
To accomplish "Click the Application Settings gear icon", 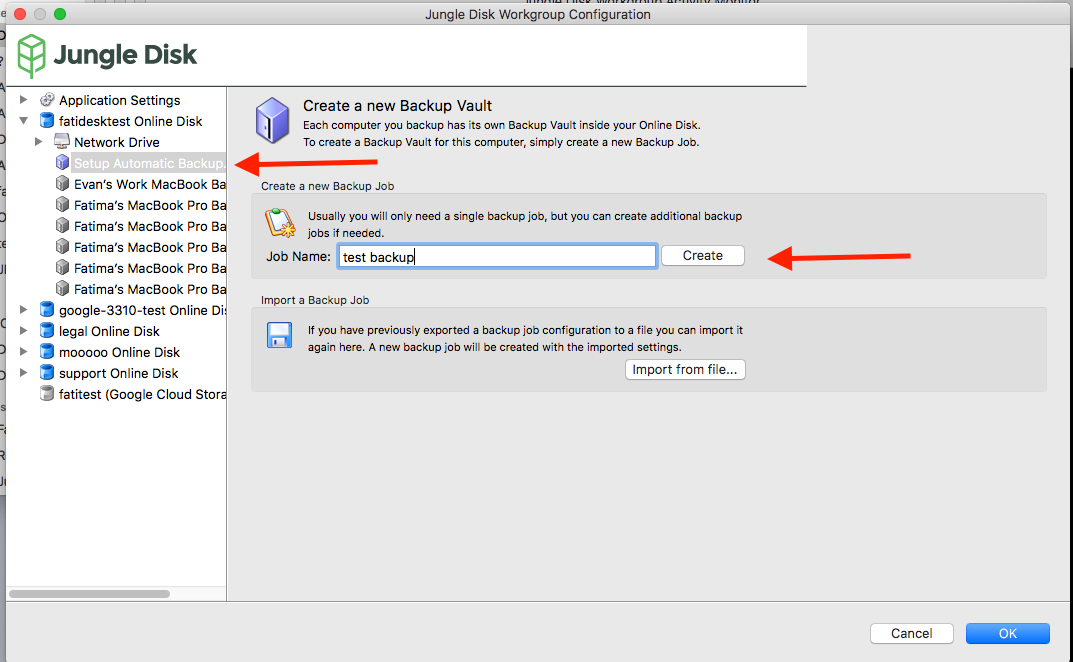I will click(47, 100).
